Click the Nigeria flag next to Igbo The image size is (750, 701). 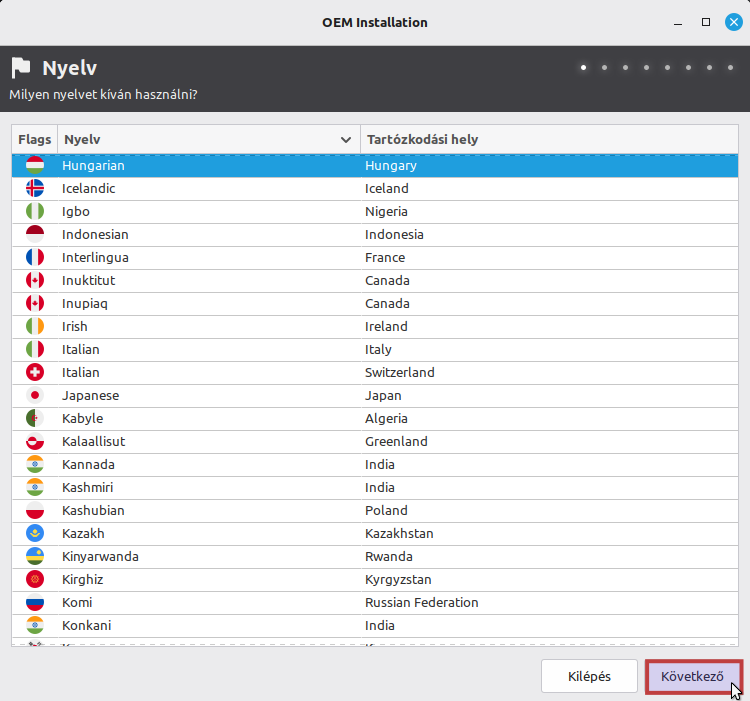34,211
